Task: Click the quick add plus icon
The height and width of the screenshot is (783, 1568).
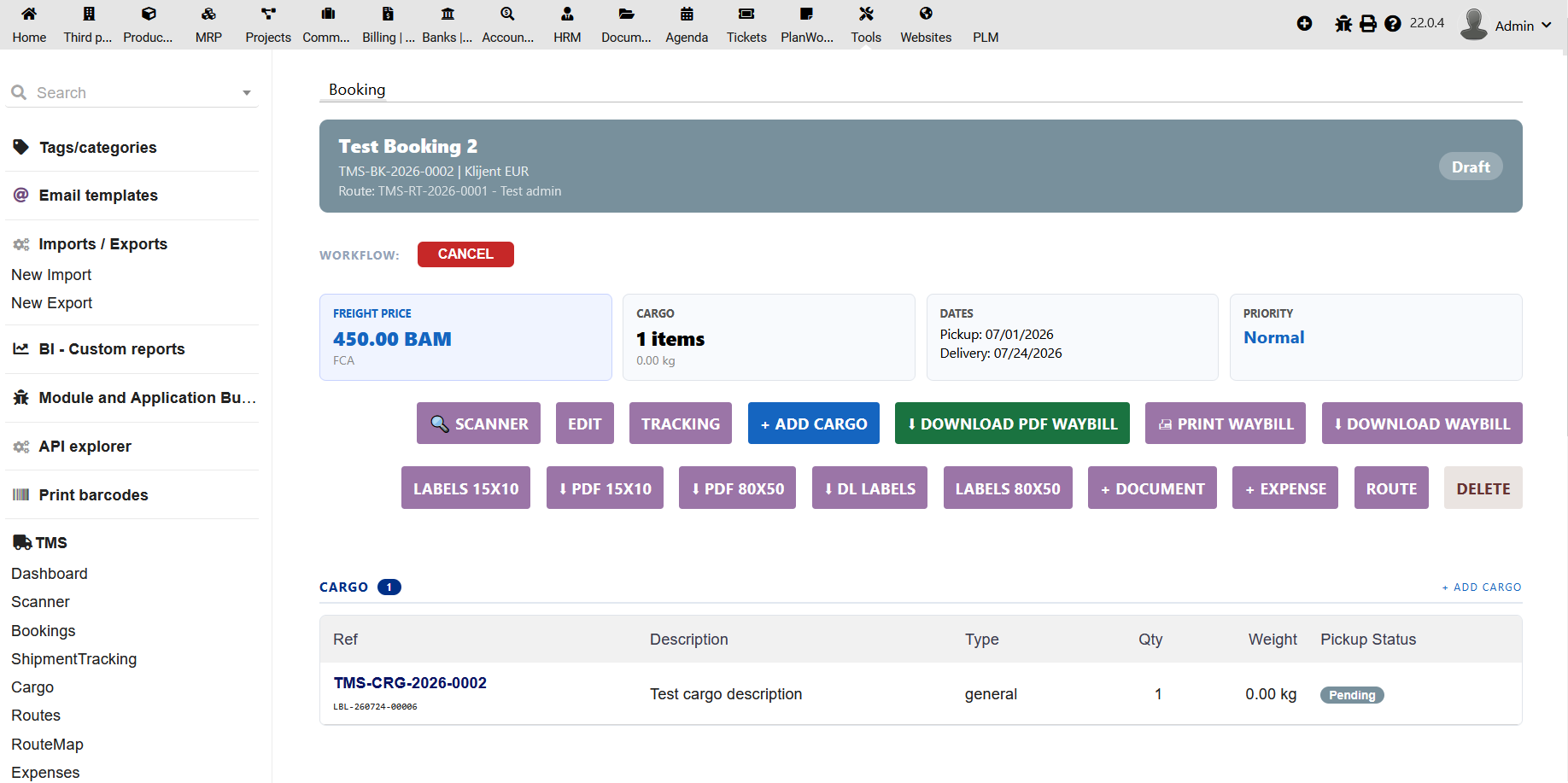Action: coord(1304,24)
